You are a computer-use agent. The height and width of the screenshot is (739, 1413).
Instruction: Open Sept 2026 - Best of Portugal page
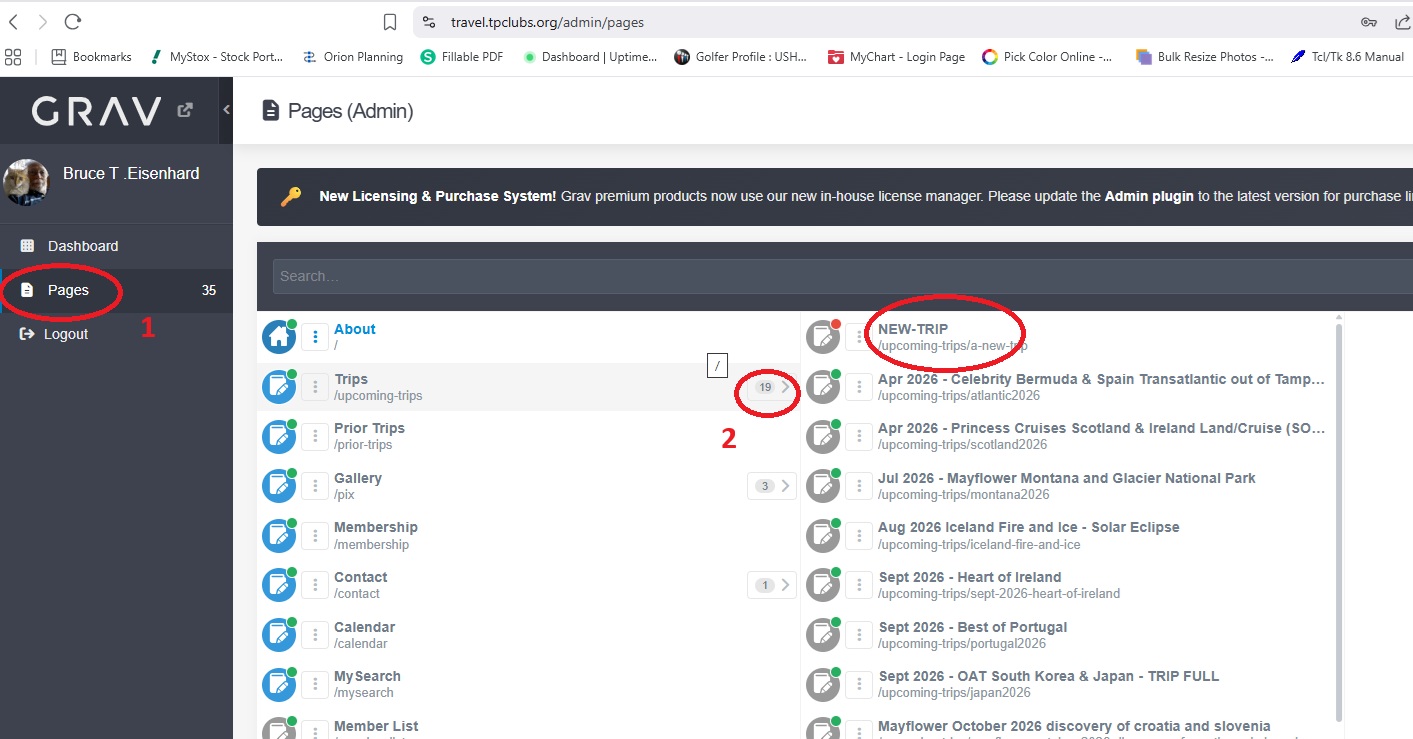click(x=972, y=627)
